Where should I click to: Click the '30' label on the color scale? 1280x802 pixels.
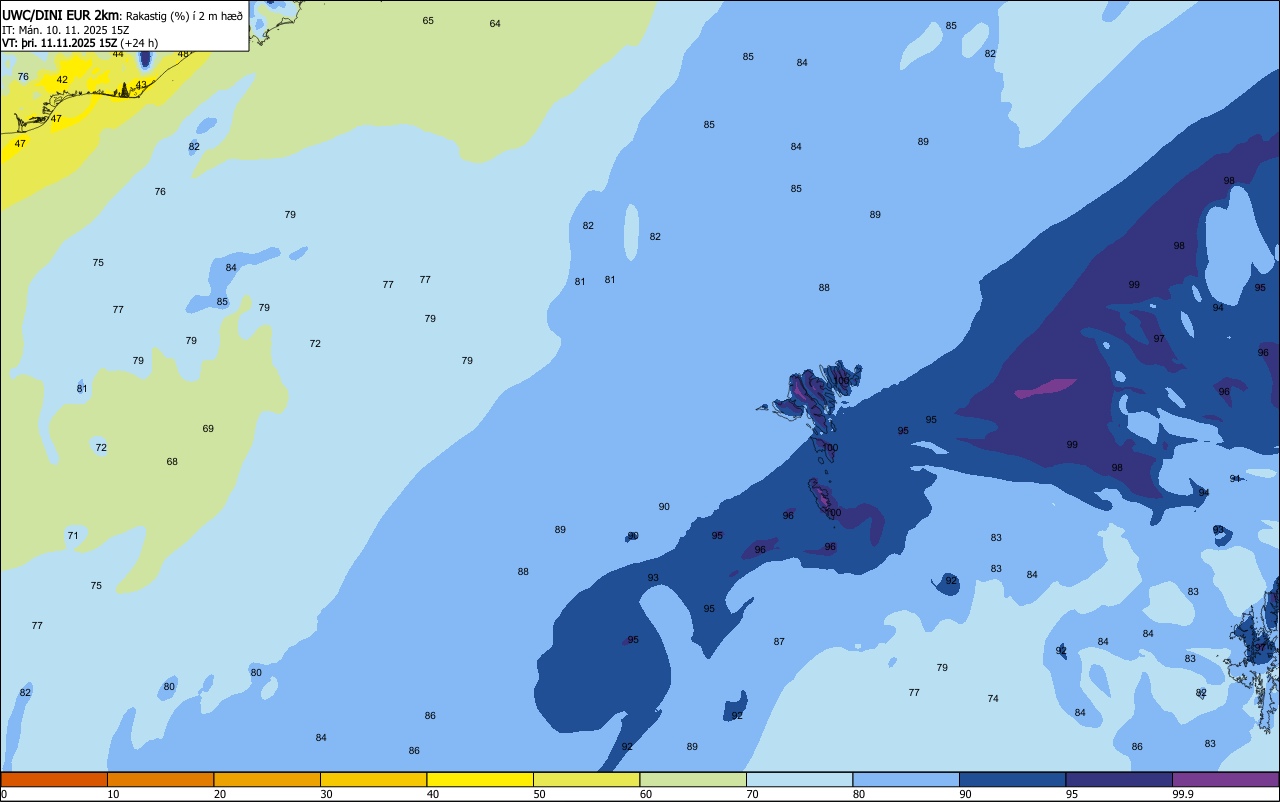[x=326, y=794]
